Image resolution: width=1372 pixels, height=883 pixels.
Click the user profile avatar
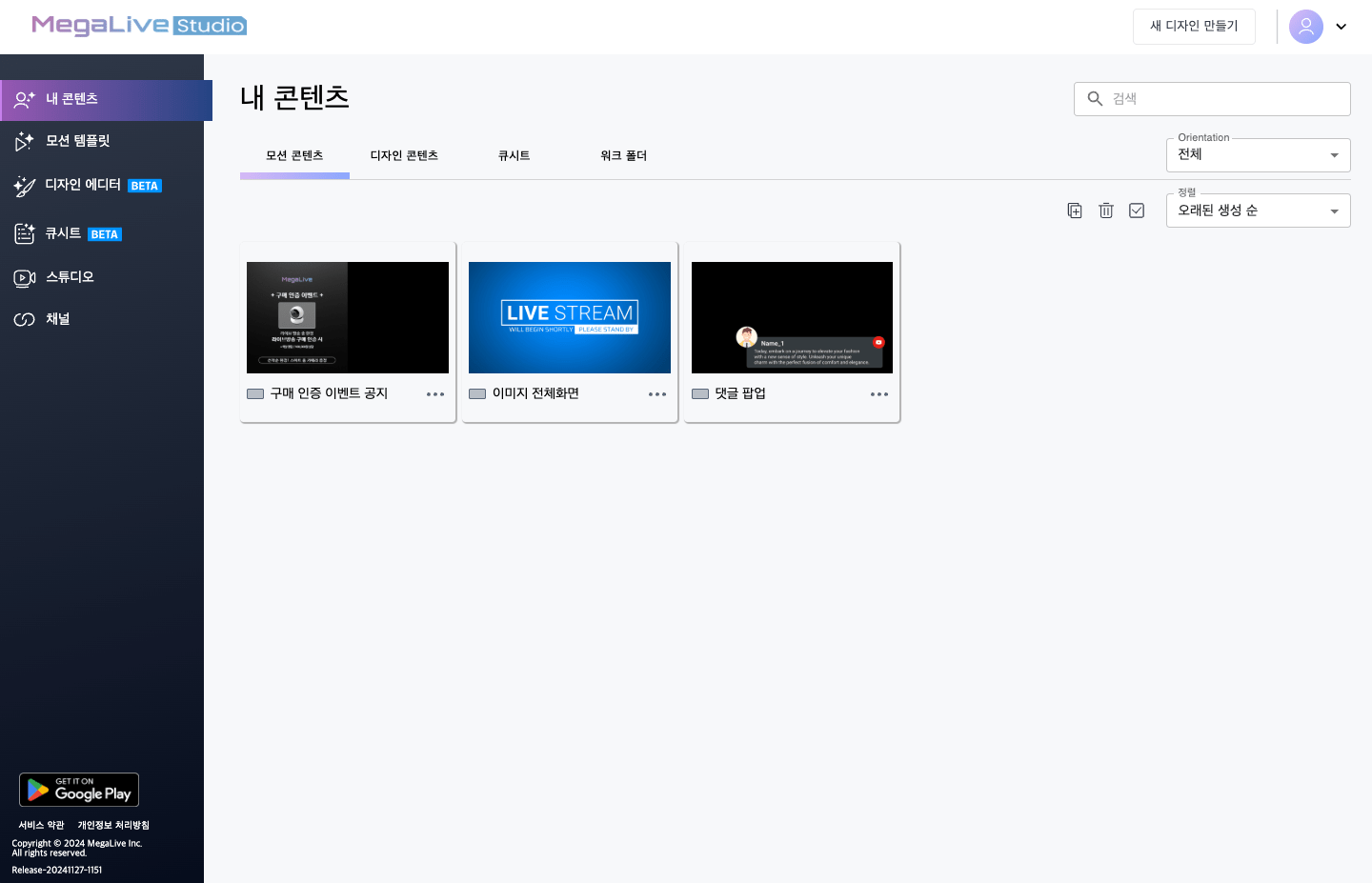[x=1305, y=27]
